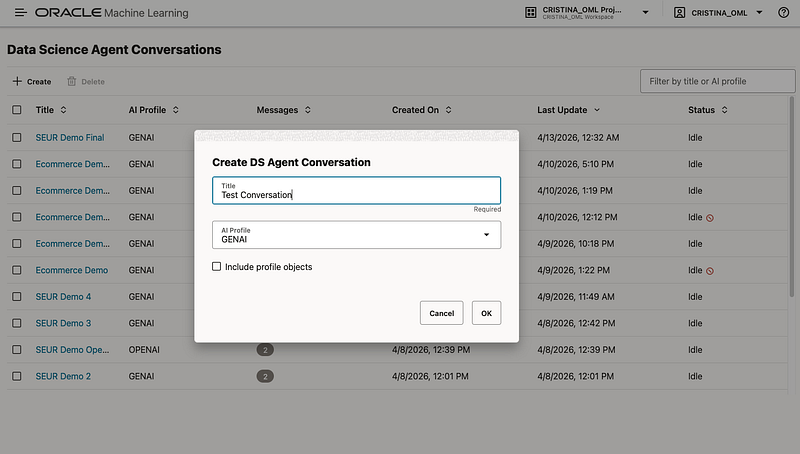Click the CRISTINA_OML user avatar icon
This screenshot has height=454, width=800.
click(680, 13)
